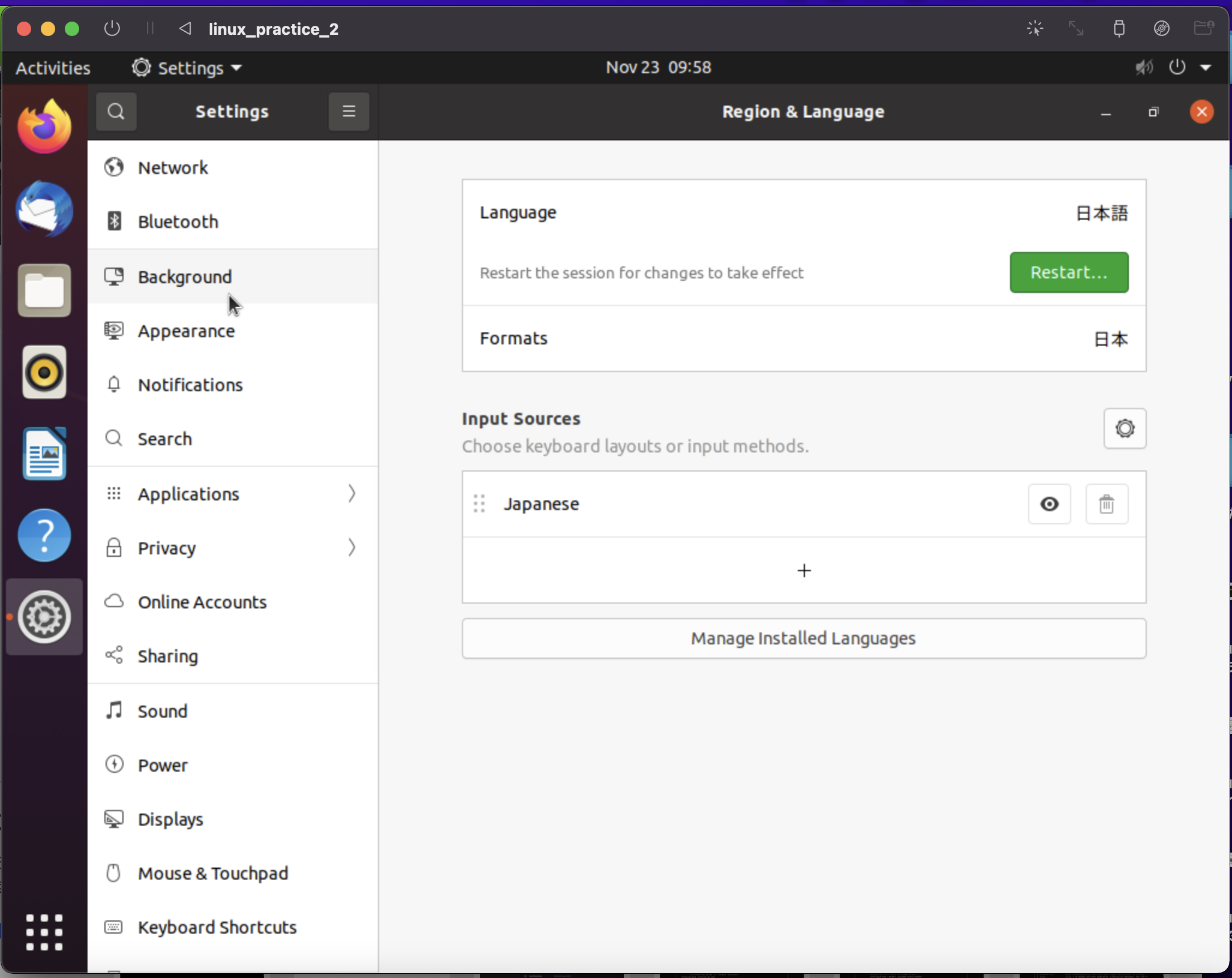
Task: Open system power menu dropdown arrow
Action: click(x=1206, y=67)
